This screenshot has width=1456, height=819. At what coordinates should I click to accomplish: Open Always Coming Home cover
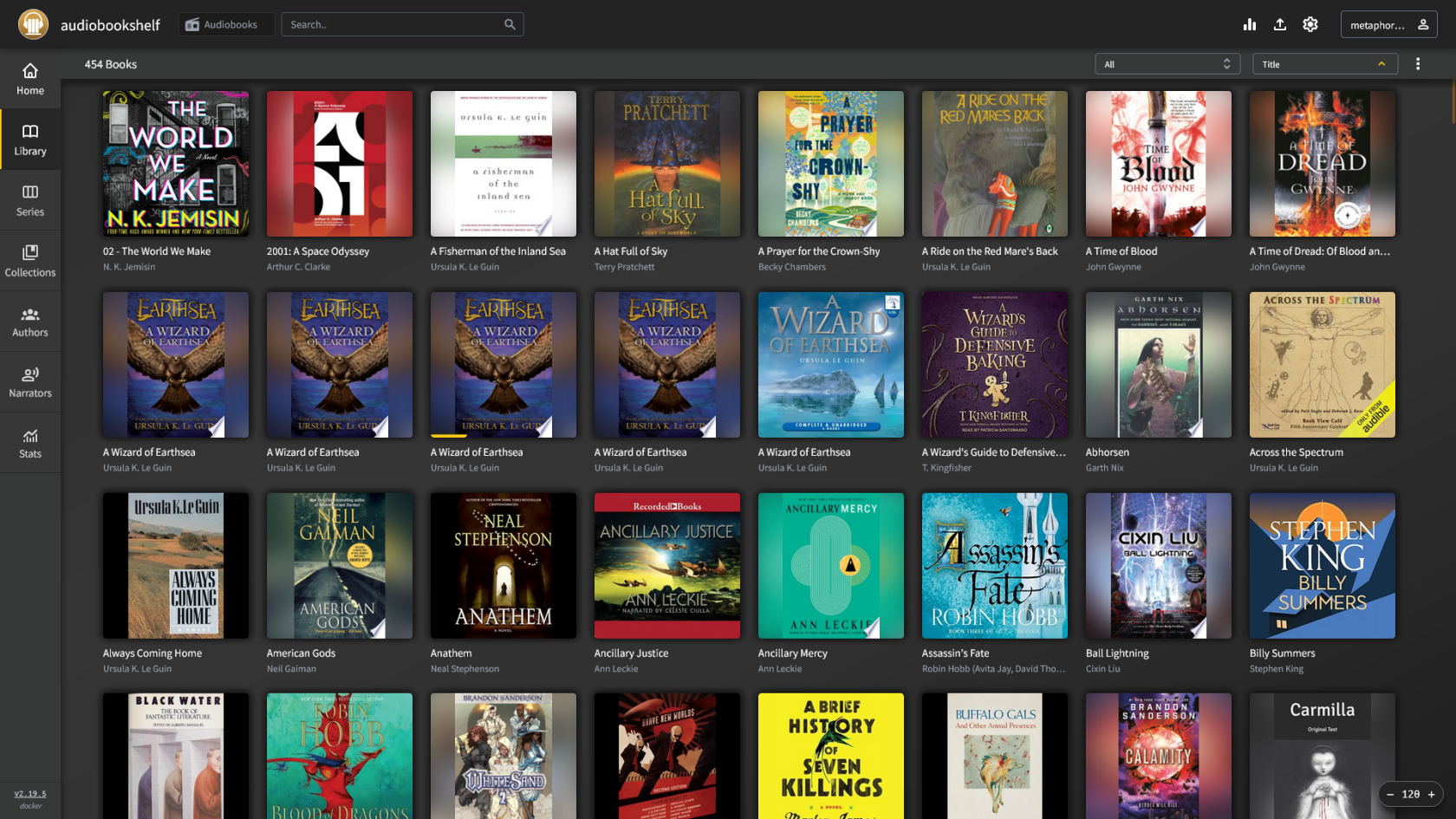point(176,566)
